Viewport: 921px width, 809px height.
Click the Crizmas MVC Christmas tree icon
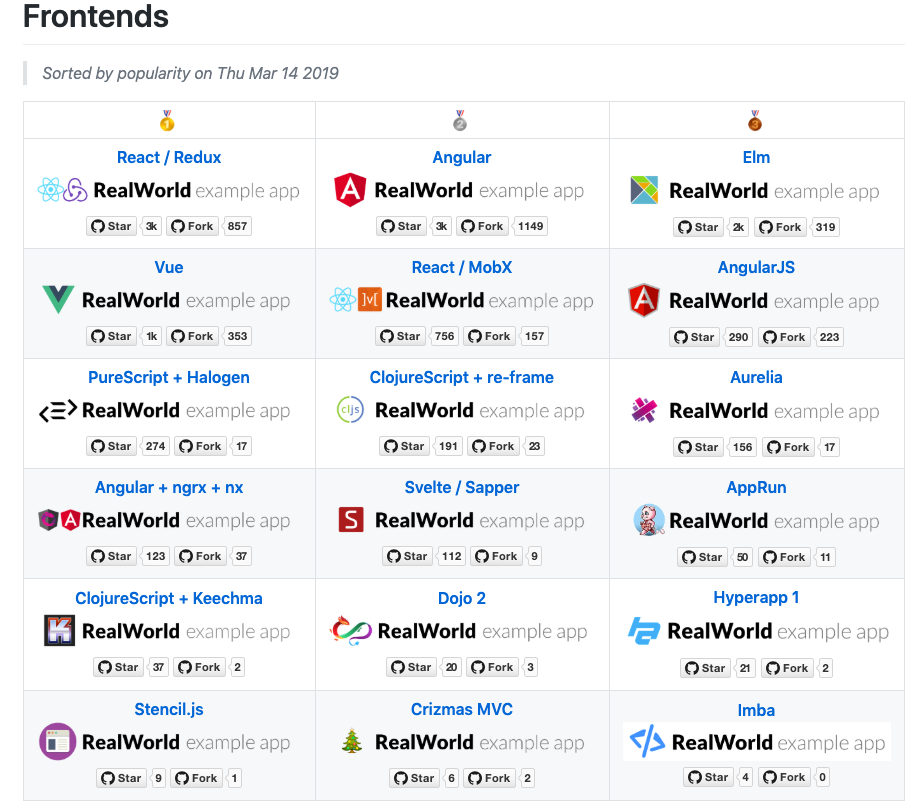352,740
